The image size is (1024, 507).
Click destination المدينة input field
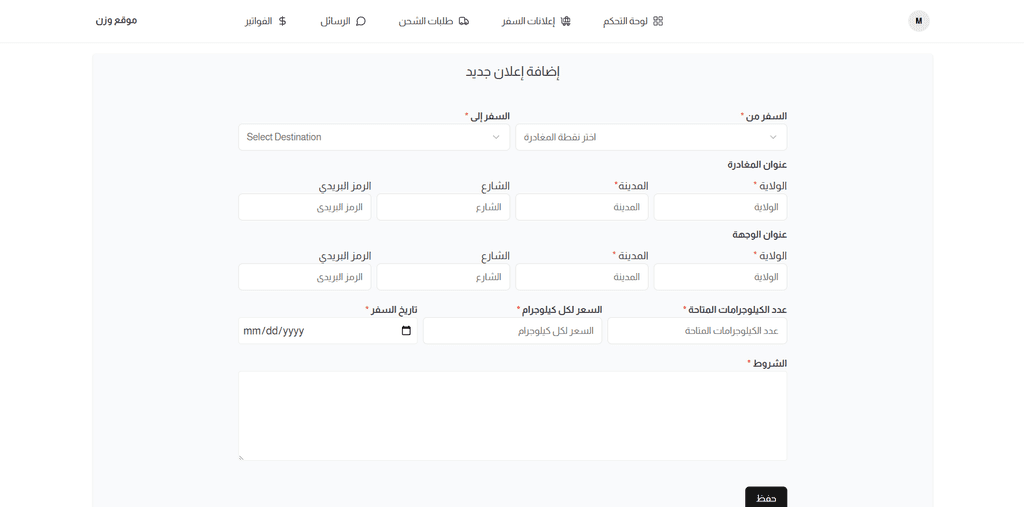(x=582, y=277)
